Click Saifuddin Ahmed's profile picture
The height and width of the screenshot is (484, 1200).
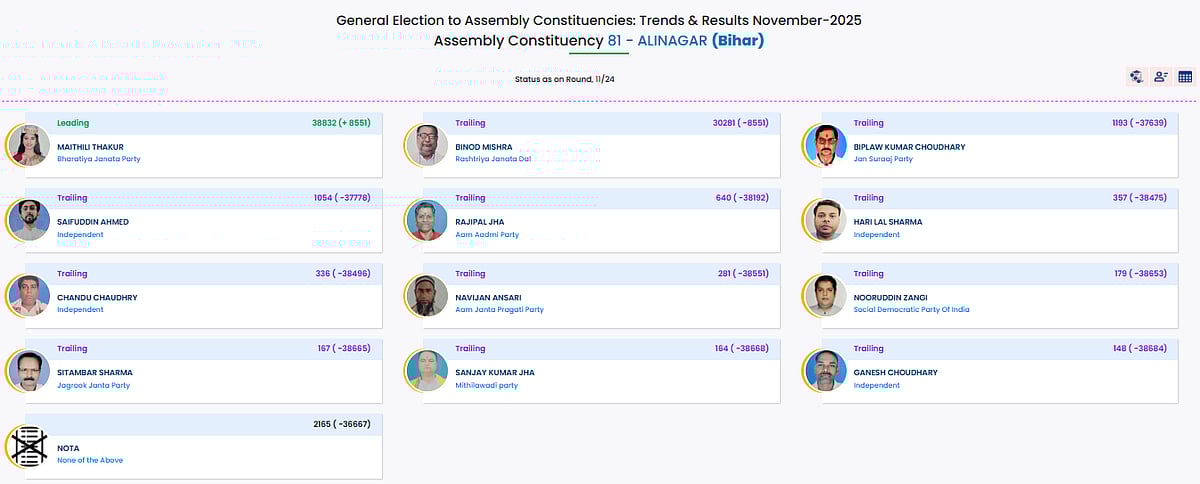coord(28,221)
